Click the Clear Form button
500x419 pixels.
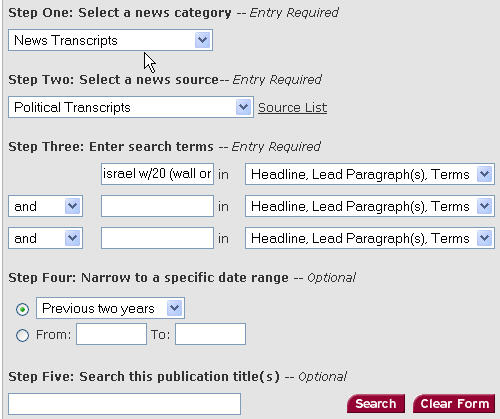[x=454, y=404]
